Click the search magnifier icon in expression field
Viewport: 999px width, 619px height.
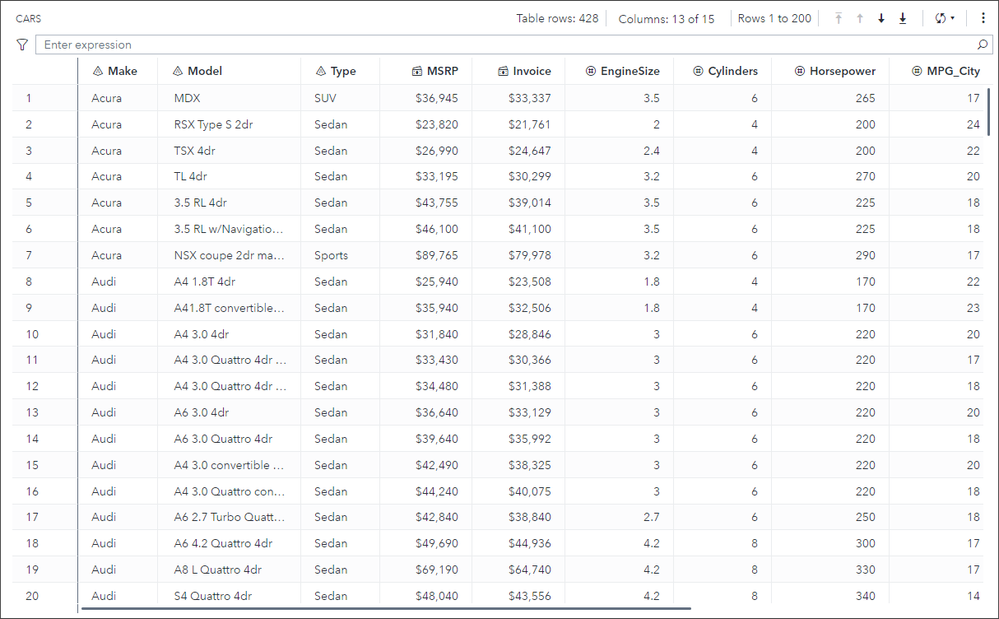click(x=982, y=45)
